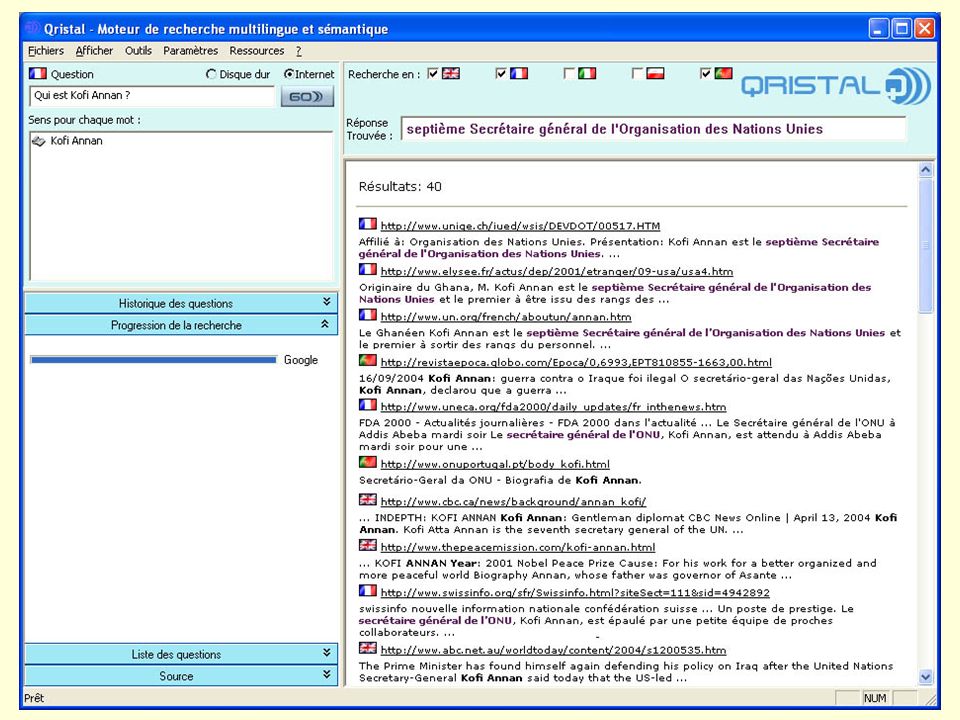Expand the Historique des questions panel

(x=181, y=303)
